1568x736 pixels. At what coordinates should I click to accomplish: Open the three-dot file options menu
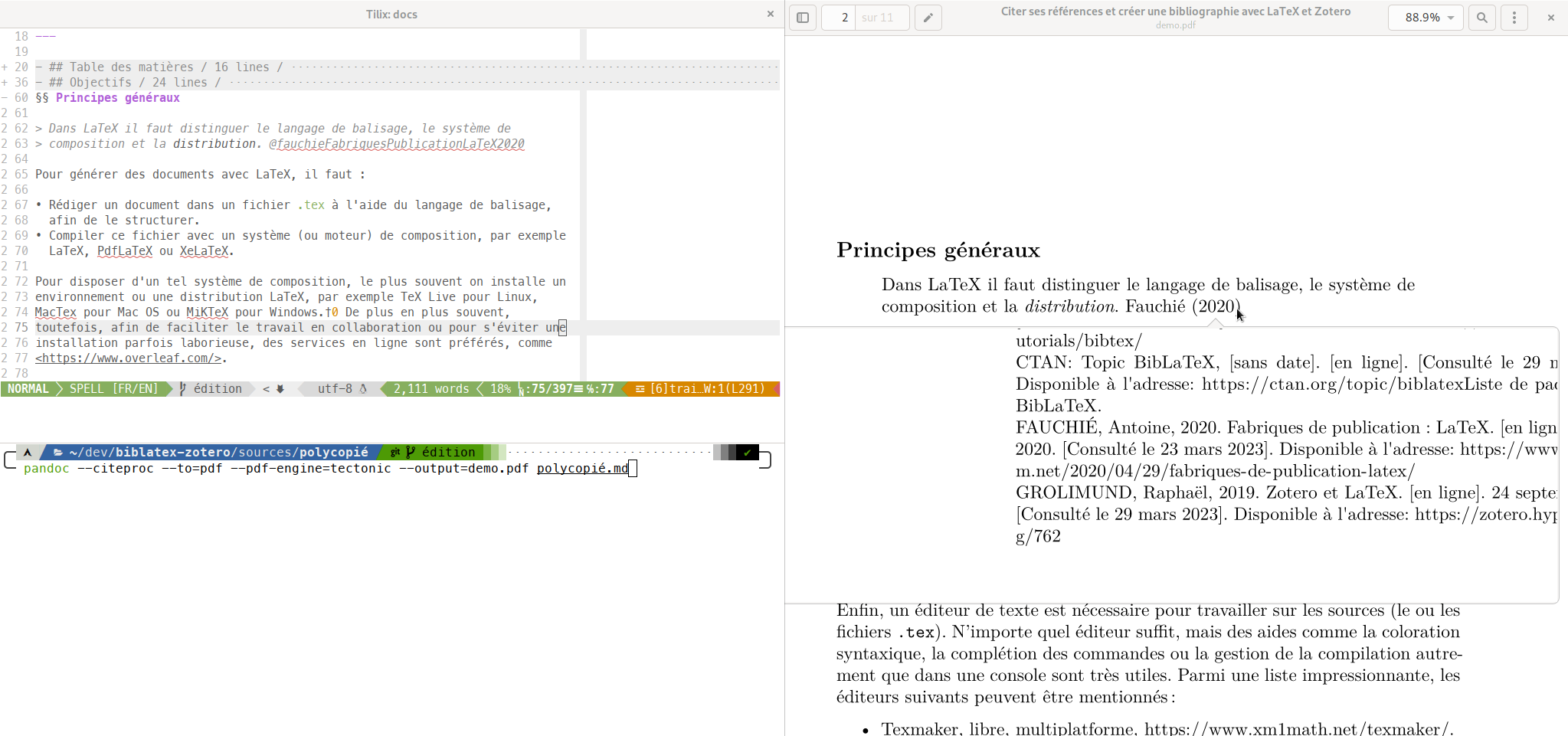tap(1514, 18)
